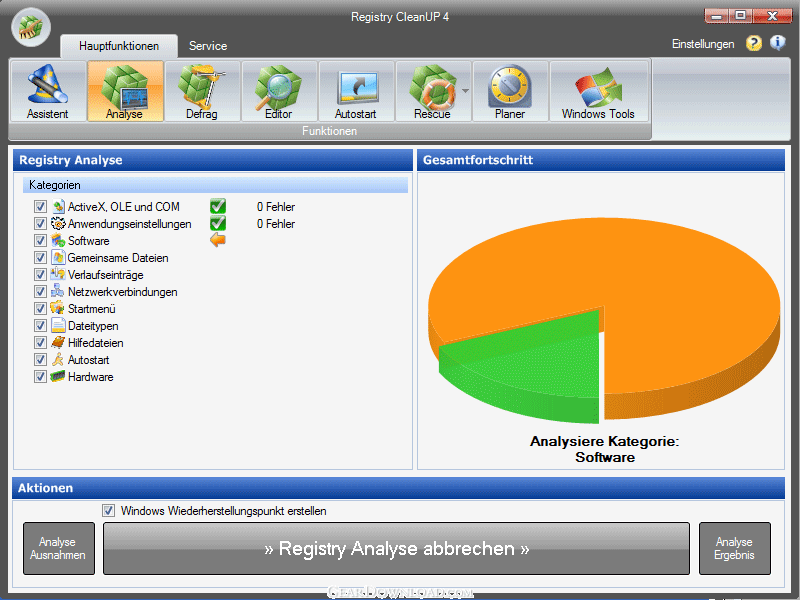Disable the Startmenü checkbox

click(40, 309)
